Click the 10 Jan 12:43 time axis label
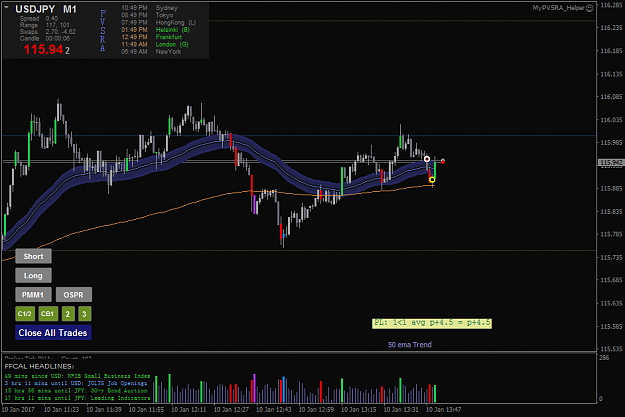625x417 pixels. coord(273,409)
